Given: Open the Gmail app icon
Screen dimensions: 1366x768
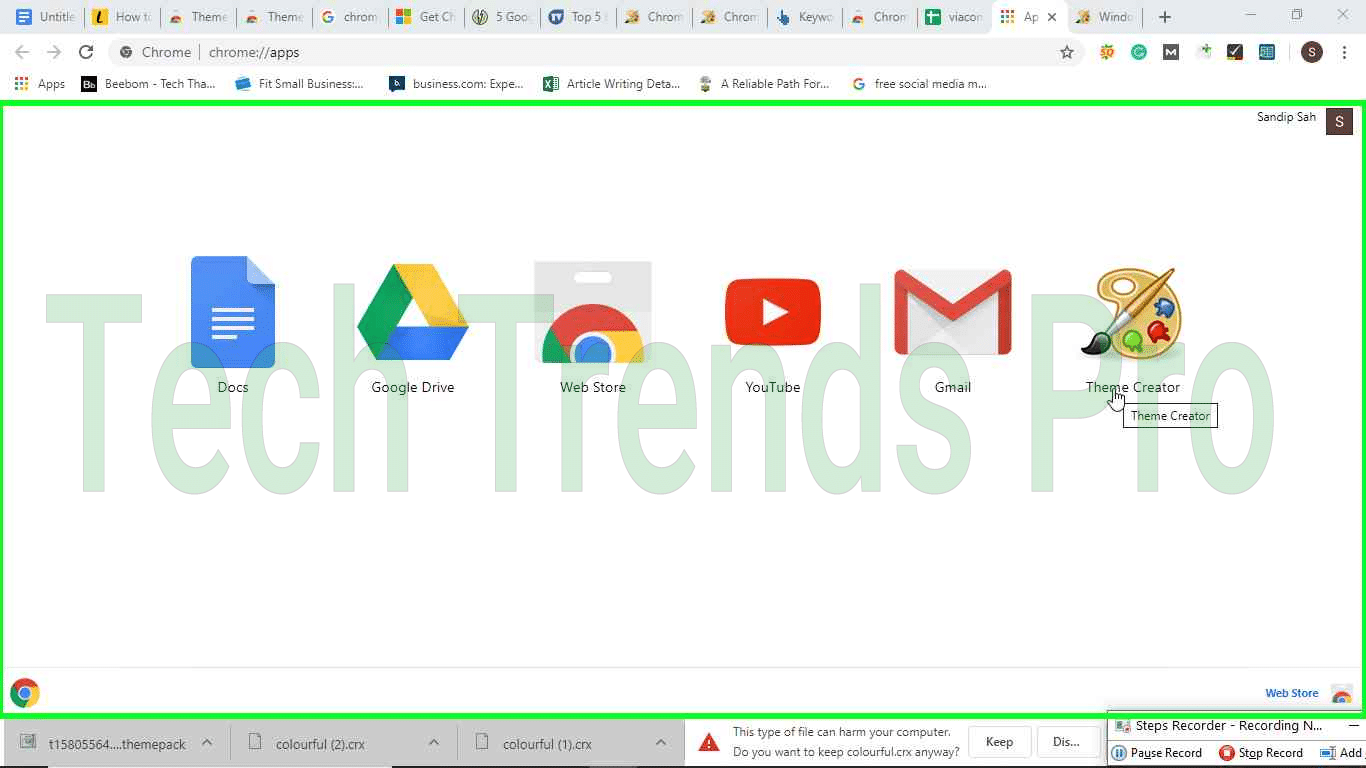Looking at the screenshot, I should (953, 312).
